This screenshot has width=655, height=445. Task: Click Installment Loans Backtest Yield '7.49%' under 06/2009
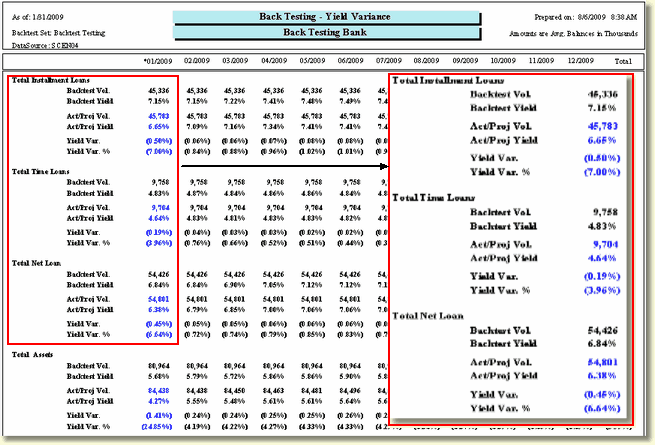tap(350, 101)
